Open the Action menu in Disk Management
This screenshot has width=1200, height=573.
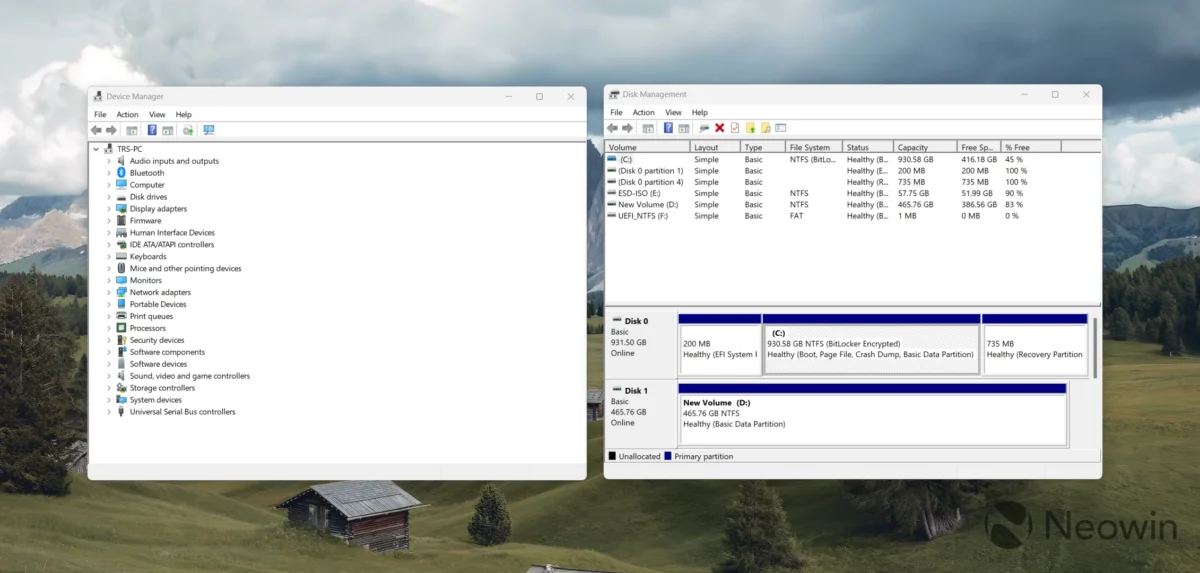(643, 113)
